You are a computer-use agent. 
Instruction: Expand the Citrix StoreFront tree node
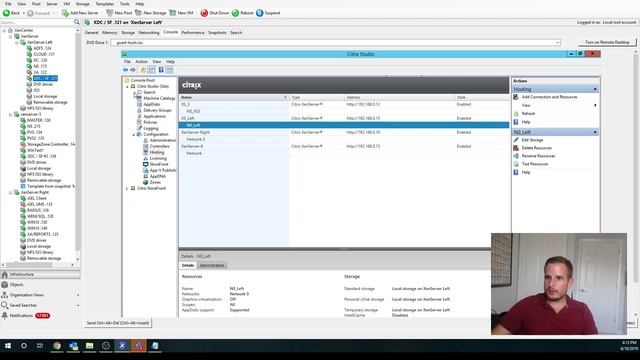(127, 188)
